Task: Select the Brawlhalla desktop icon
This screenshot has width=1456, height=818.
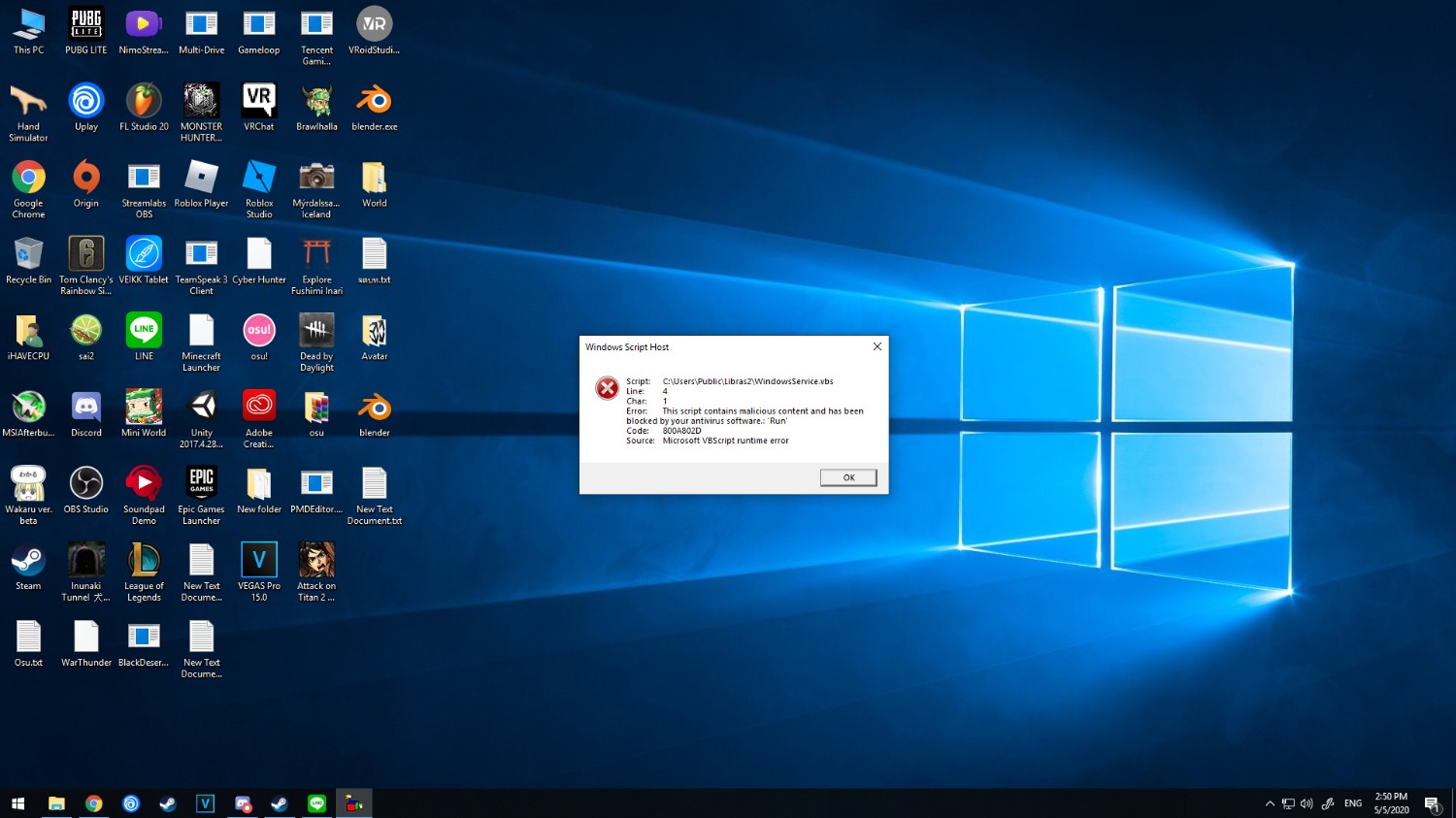Action: point(316,108)
